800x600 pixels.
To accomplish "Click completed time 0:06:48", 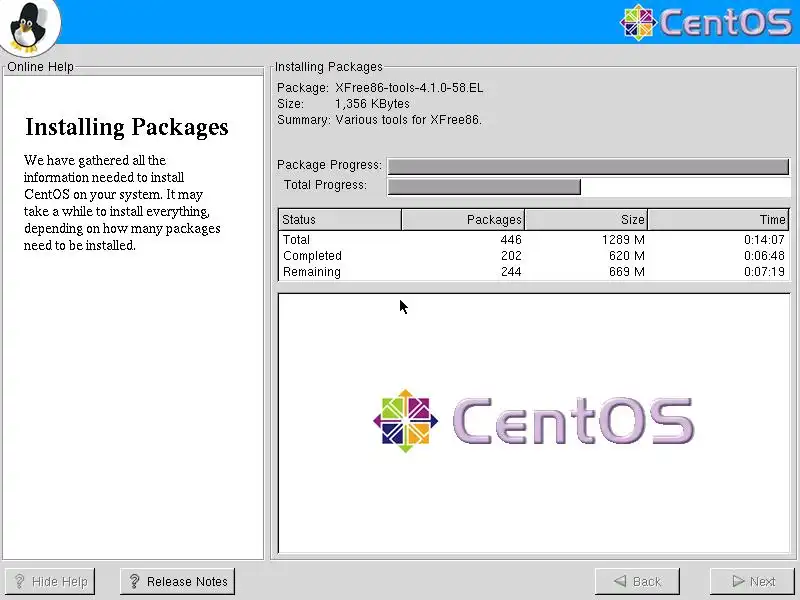I will coord(764,256).
